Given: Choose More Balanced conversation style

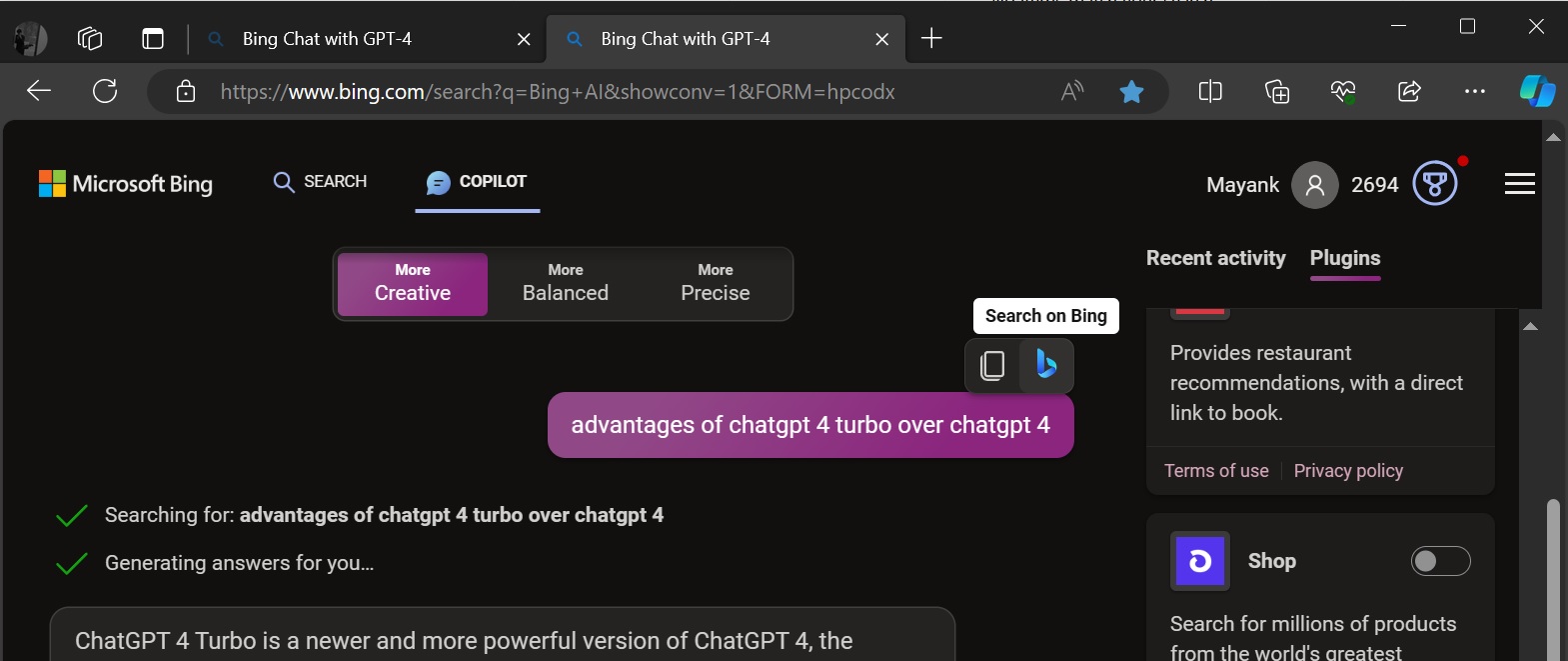Looking at the screenshot, I should click(x=566, y=284).
